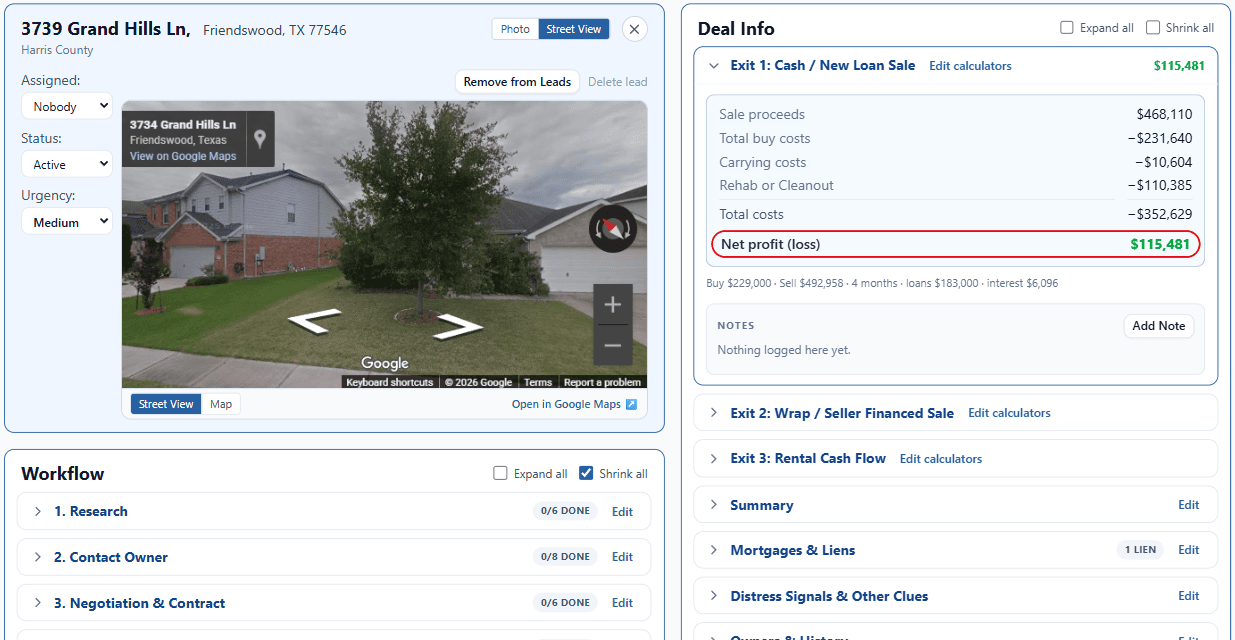Screen dimensions: 1235x640
Task: Expand the Mortgages & Liens section
Action: 713,550
